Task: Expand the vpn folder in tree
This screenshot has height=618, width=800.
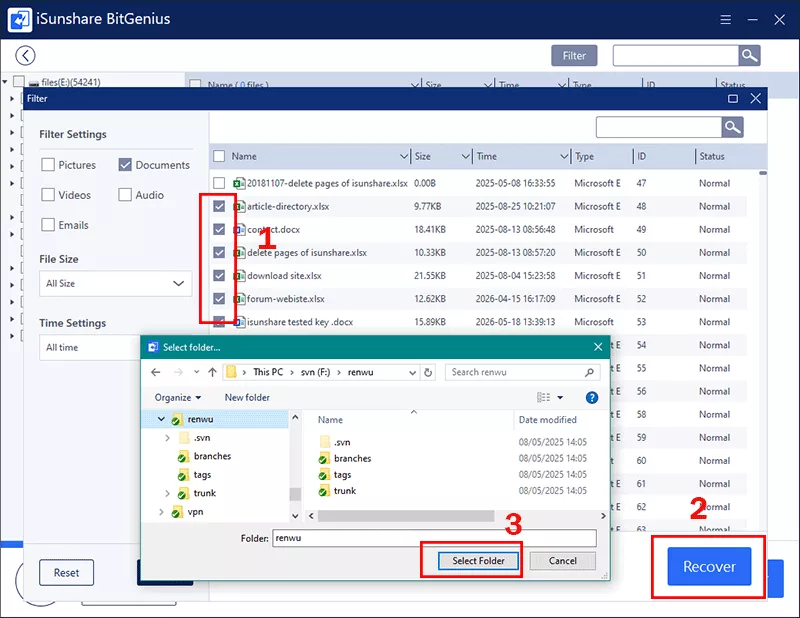Action: (x=161, y=512)
